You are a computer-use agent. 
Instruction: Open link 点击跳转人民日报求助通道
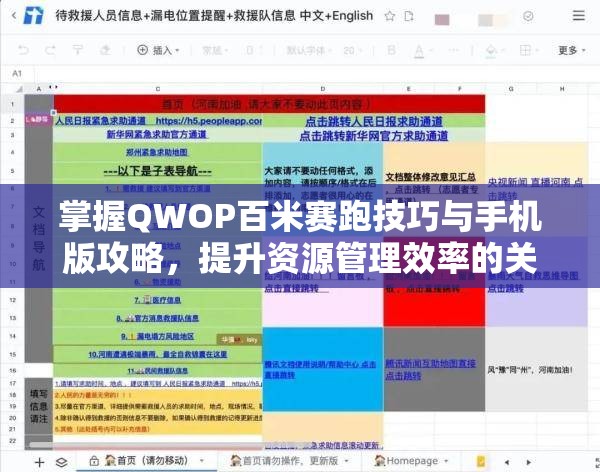click(373, 122)
